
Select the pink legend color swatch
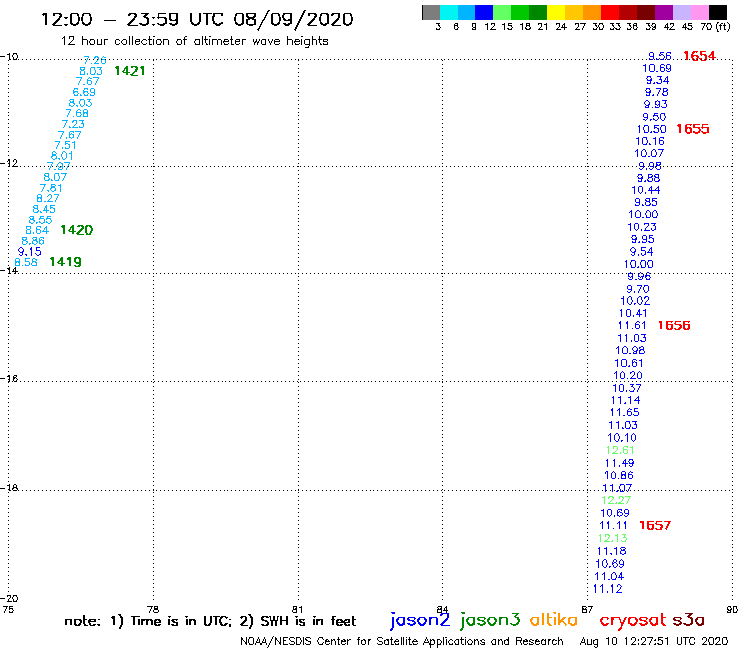699,12
